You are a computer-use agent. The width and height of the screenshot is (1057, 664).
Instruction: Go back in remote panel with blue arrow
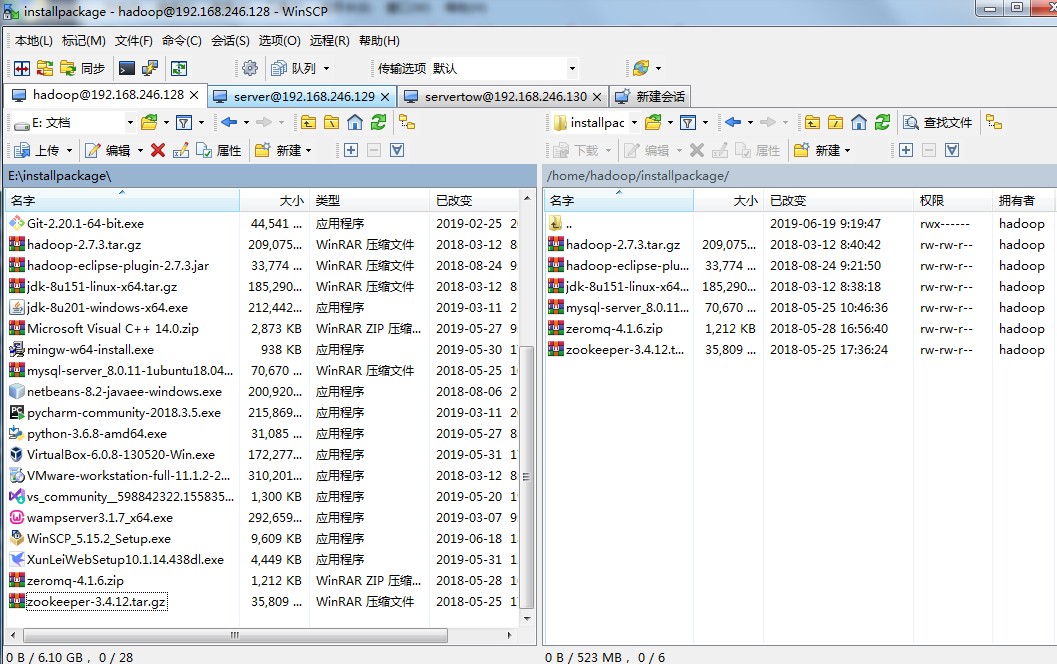(x=733, y=123)
